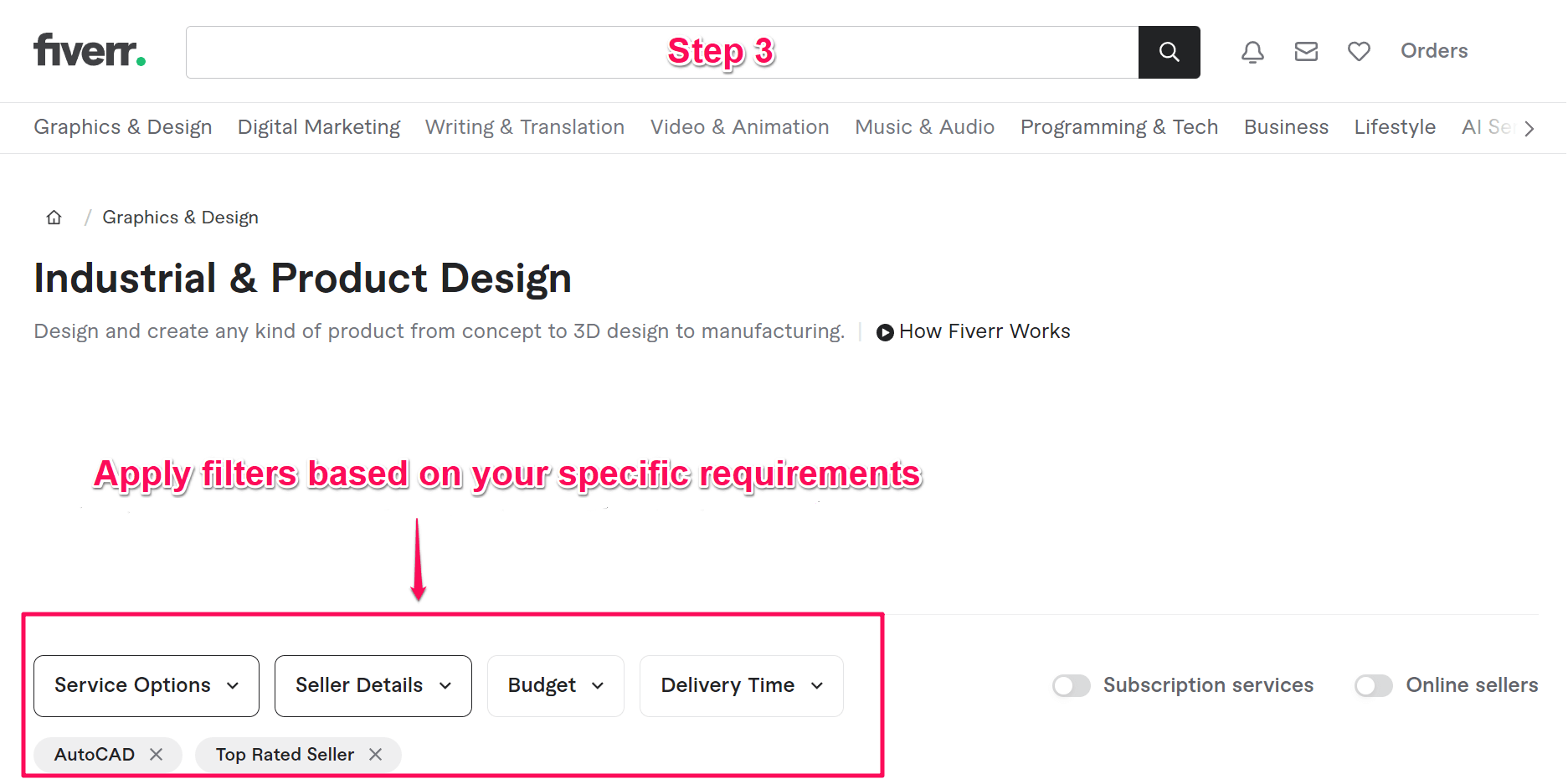The height and width of the screenshot is (779, 1568).
Task: Go home using the breadcrumb house icon
Action: [53, 217]
